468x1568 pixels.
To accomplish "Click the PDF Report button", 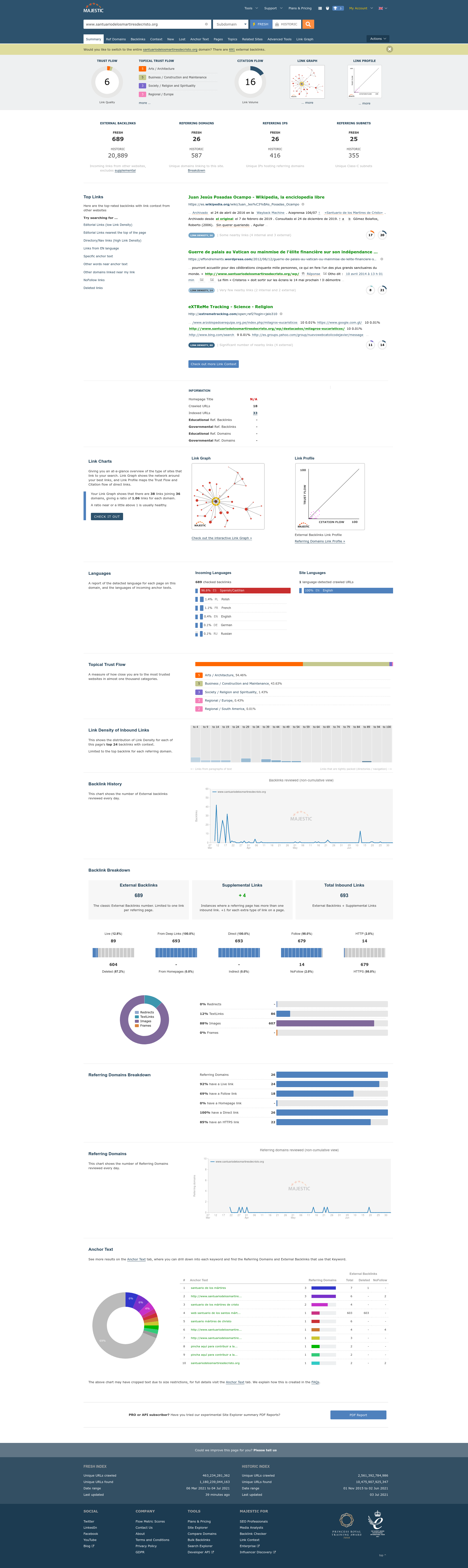I will pos(358,1415).
